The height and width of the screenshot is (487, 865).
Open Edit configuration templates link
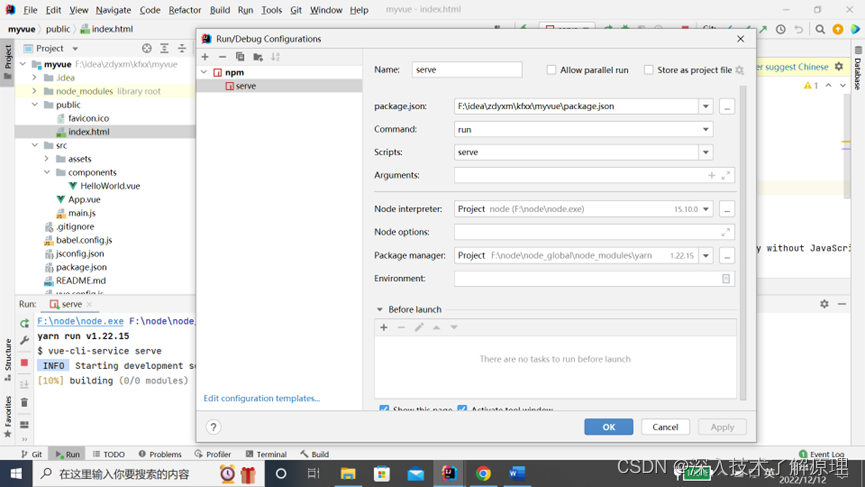pyautogui.click(x=261, y=398)
